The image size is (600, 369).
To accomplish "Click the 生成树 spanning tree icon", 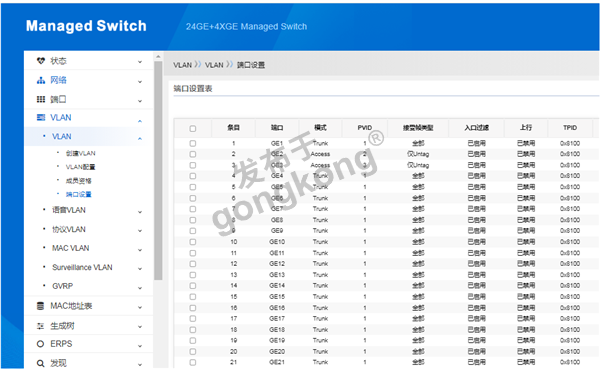I will pos(41,326).
